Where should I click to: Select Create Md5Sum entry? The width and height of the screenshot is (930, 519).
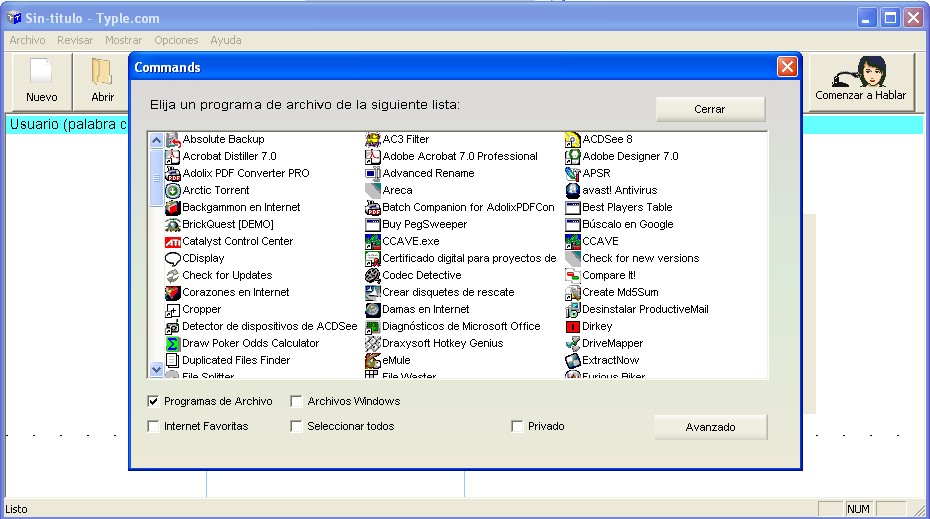coord(620,292)
